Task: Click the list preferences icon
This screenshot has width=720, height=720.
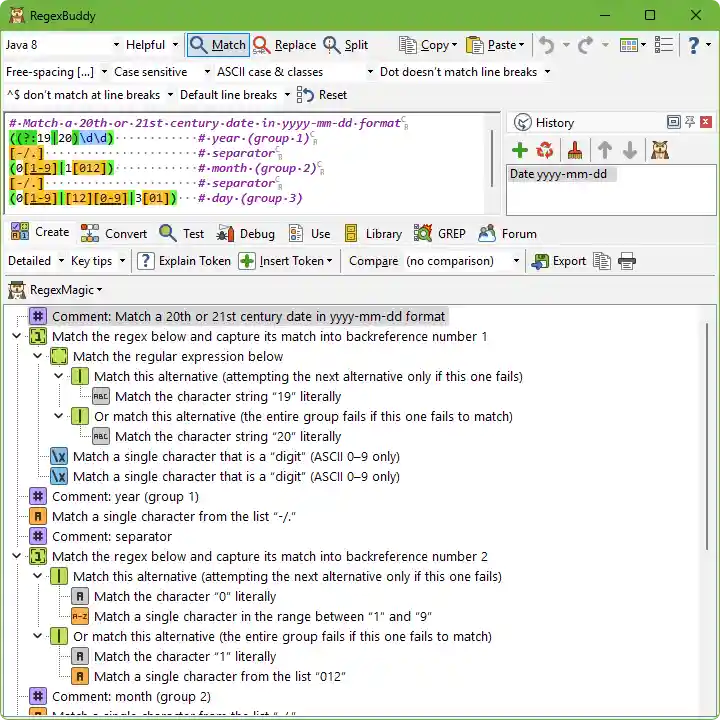Action: click(x=664, y=45)
